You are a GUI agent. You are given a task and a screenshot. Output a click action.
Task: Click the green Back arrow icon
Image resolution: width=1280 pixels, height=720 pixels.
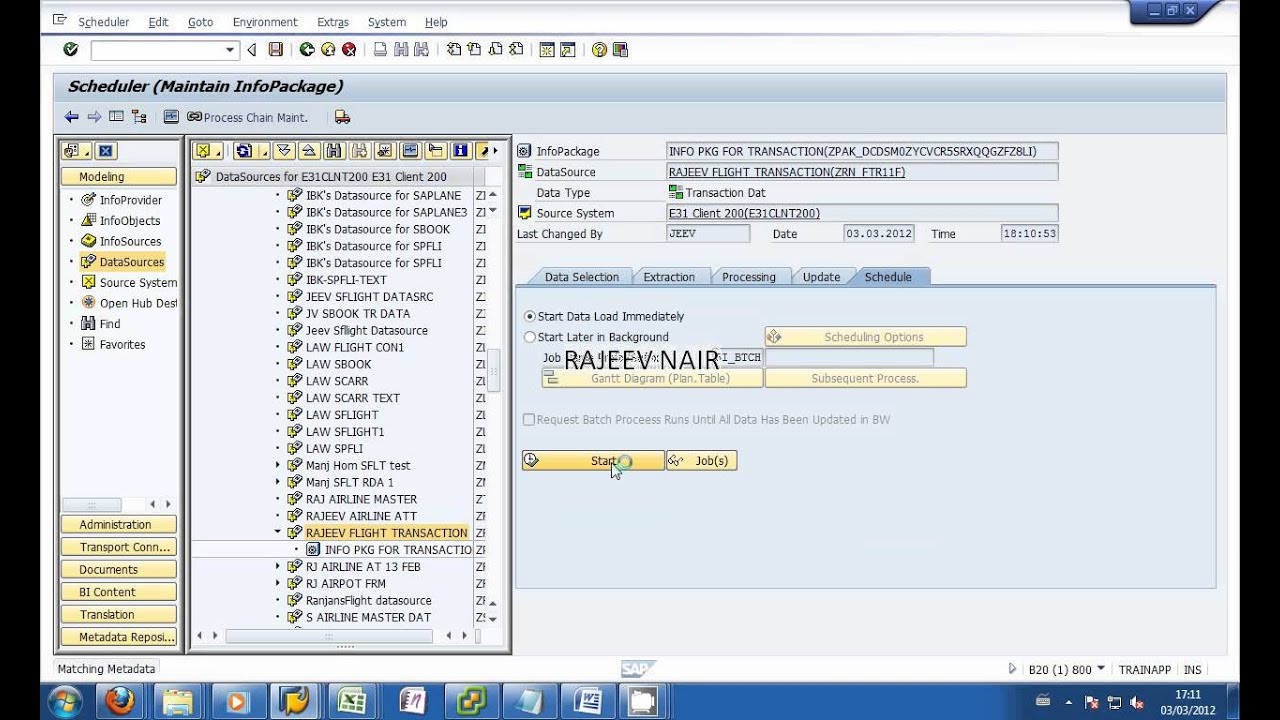pyautogui.click(x=306, y=49)
